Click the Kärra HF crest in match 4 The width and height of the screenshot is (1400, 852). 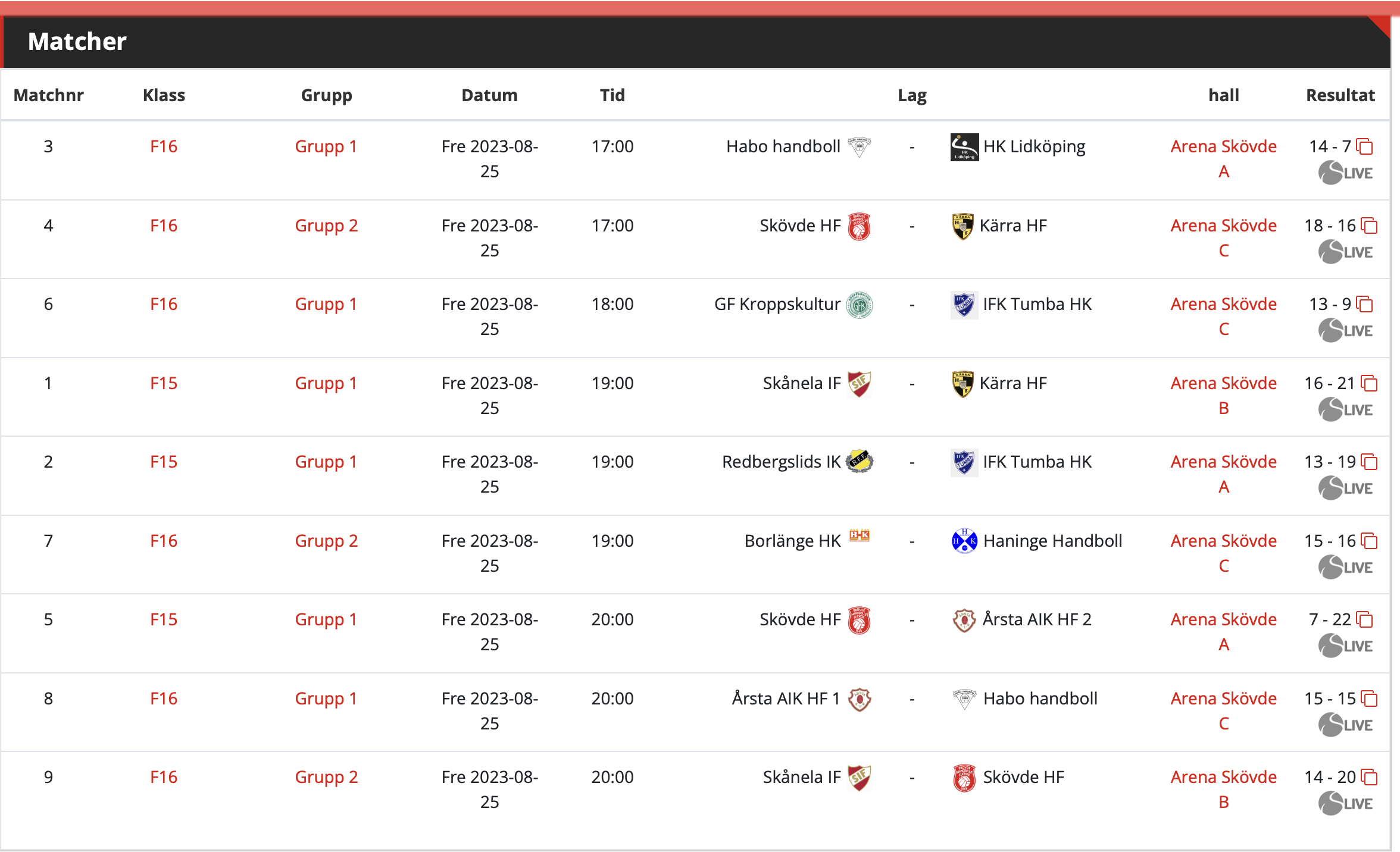coord(962,227)
